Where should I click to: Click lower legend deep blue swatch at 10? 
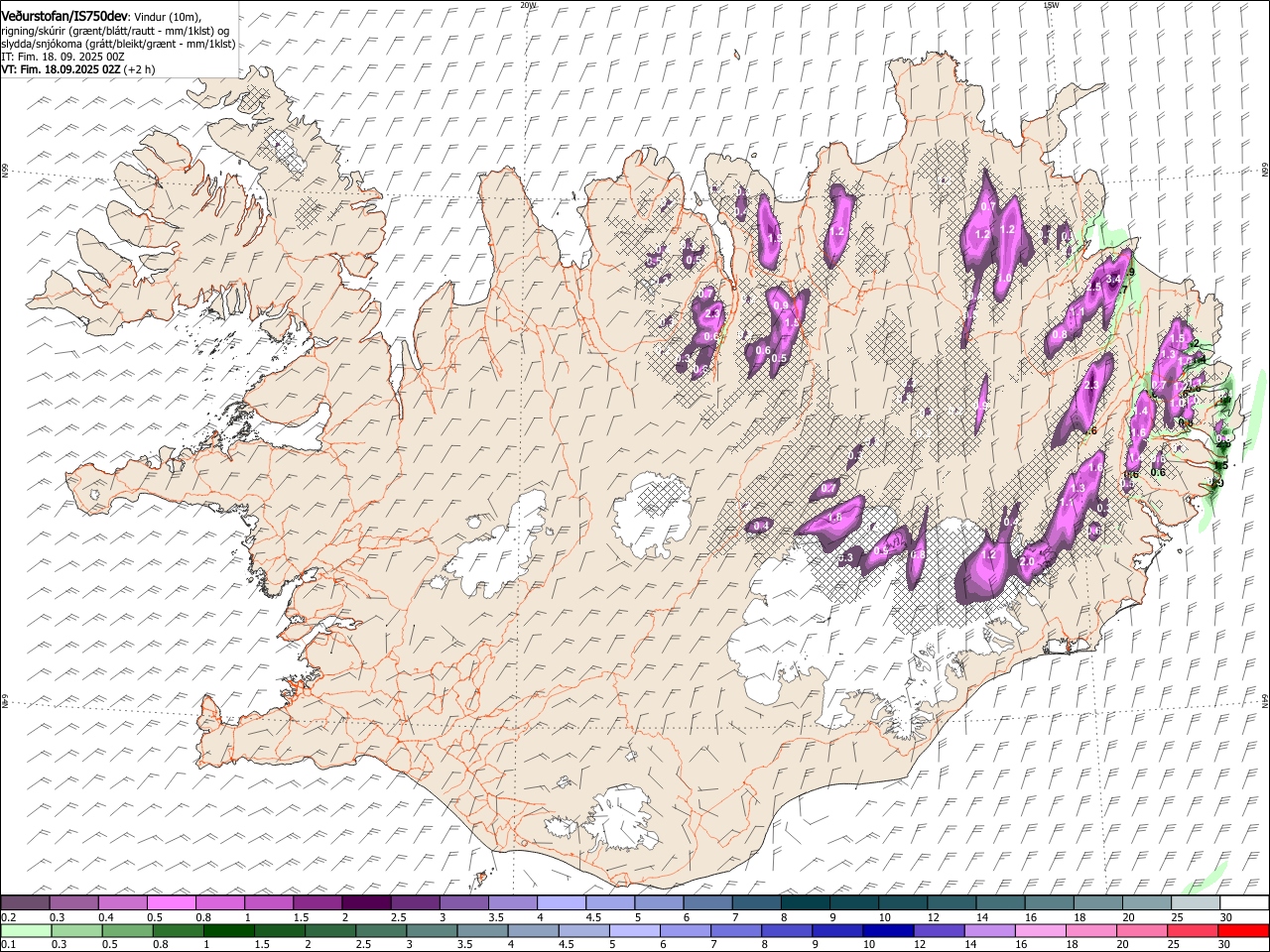886,930
